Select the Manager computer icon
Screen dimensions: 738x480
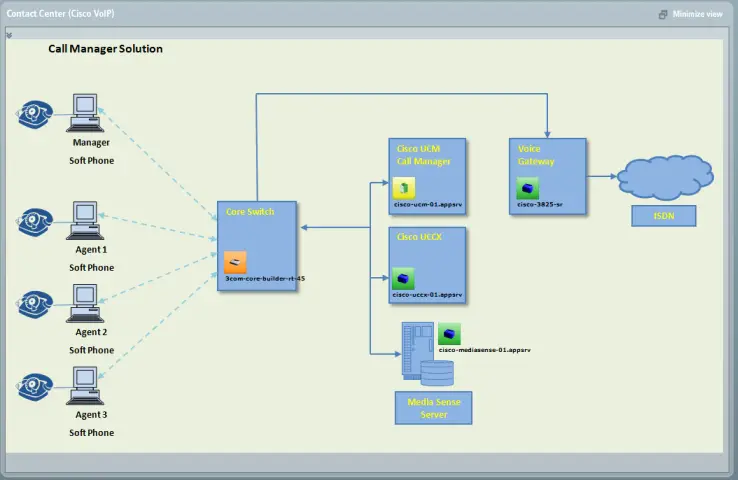coord(85,113)
